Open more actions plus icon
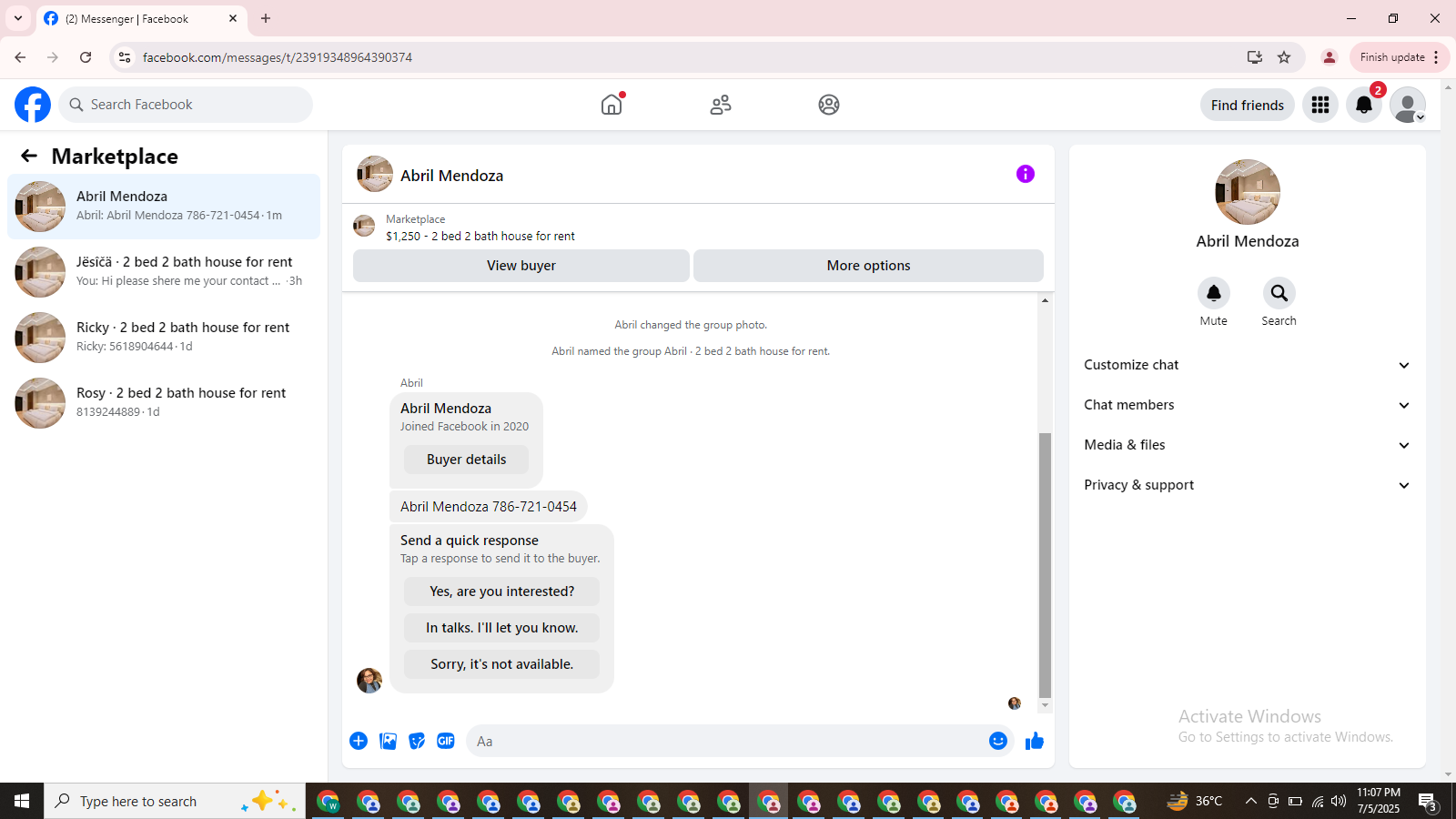The image size is (1456, 819). pos(359,741)
